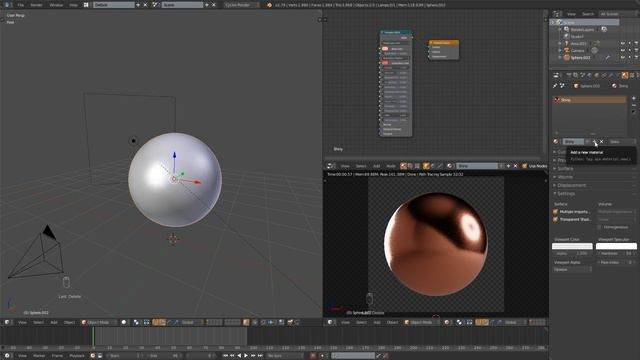Click Add a new material plus button
The width and height of the screenshot is (640, 360).
[595, 142]
